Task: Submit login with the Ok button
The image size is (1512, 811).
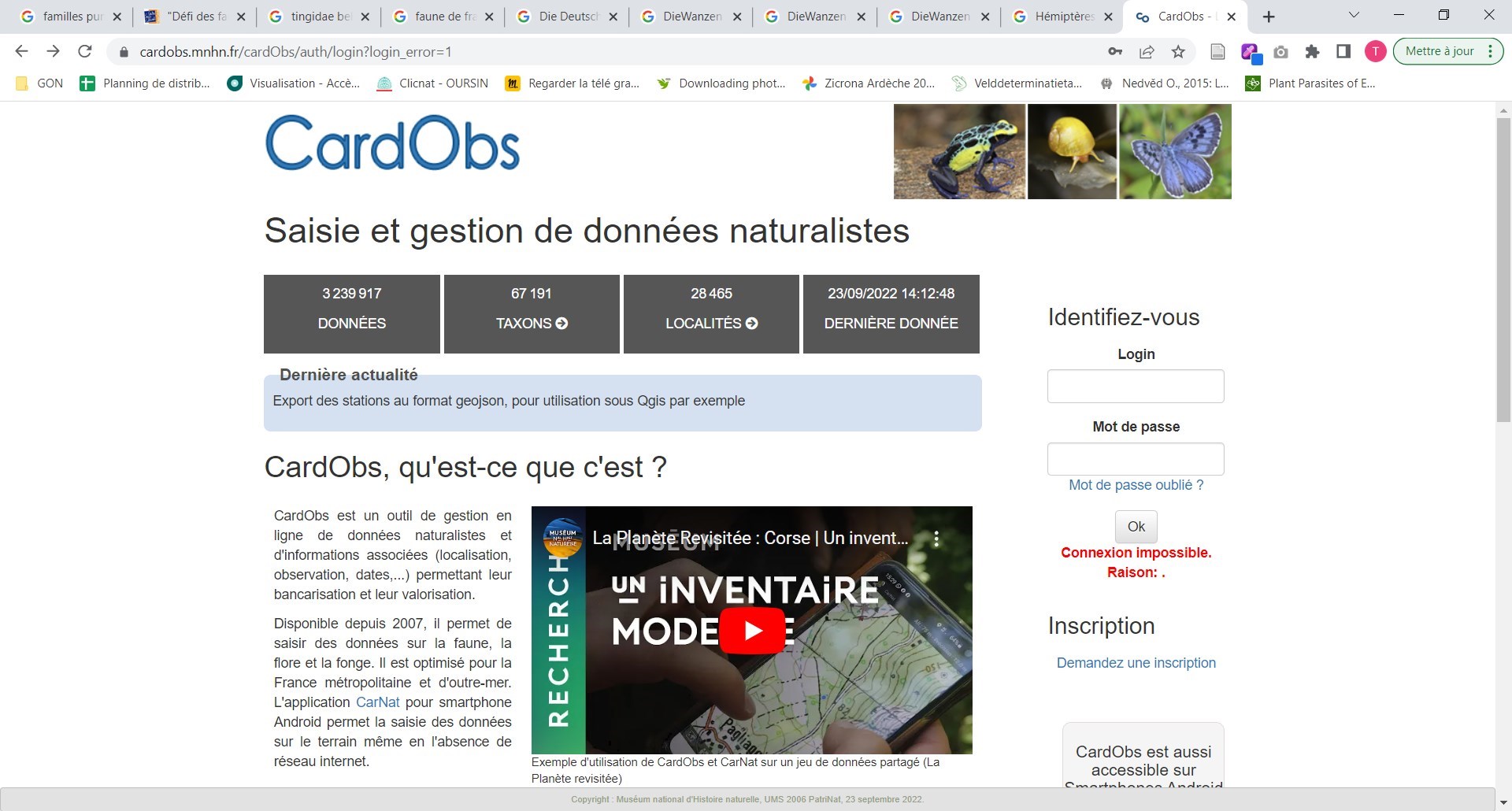Action: pyautogui.click(x=1136, y=527)
